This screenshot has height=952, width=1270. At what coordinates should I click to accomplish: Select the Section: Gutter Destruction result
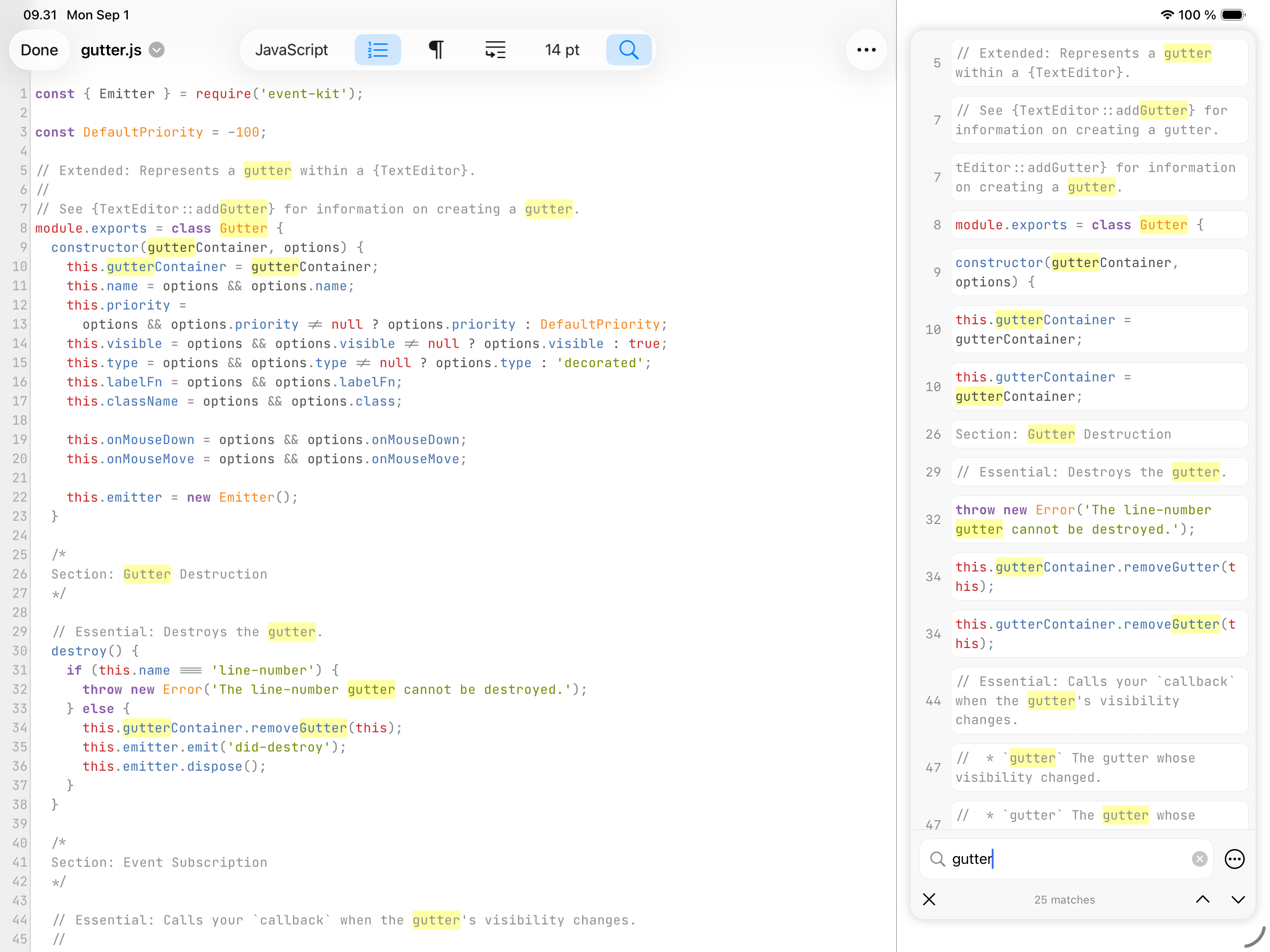[x=1098, y=434]
